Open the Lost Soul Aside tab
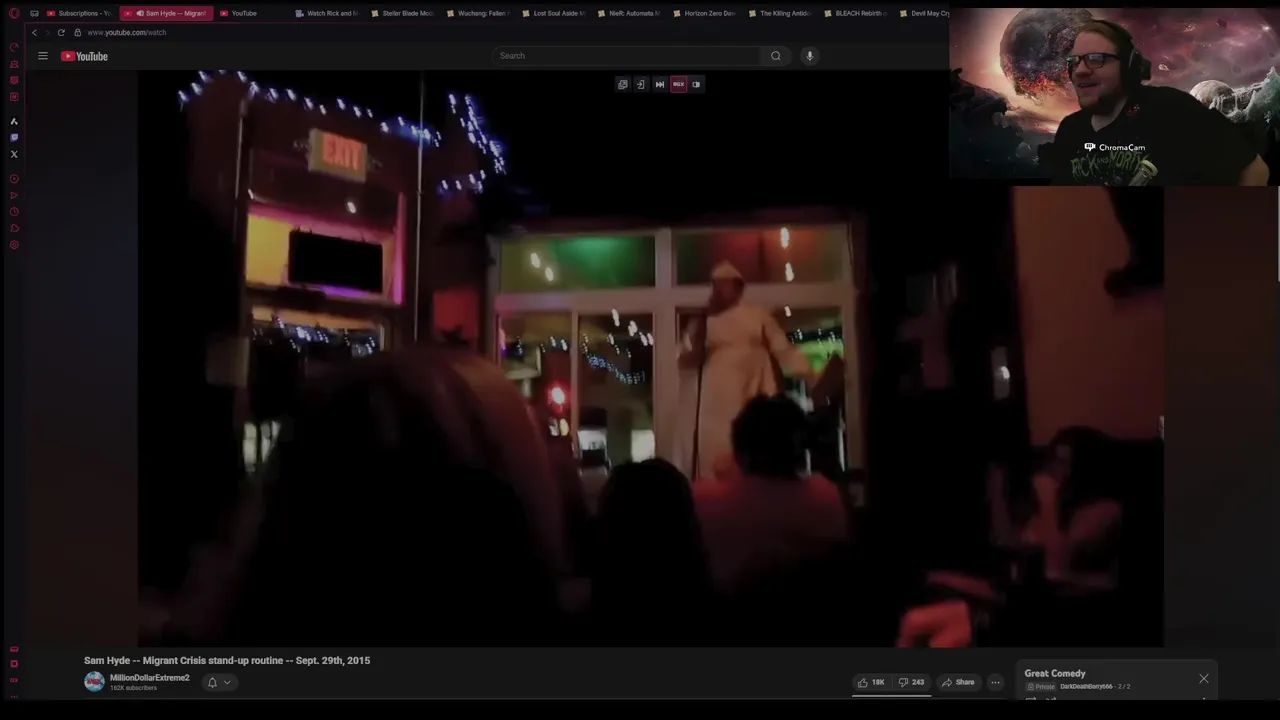The width and height of the screenshot is (1280, 720). click(x=554, y=13)
